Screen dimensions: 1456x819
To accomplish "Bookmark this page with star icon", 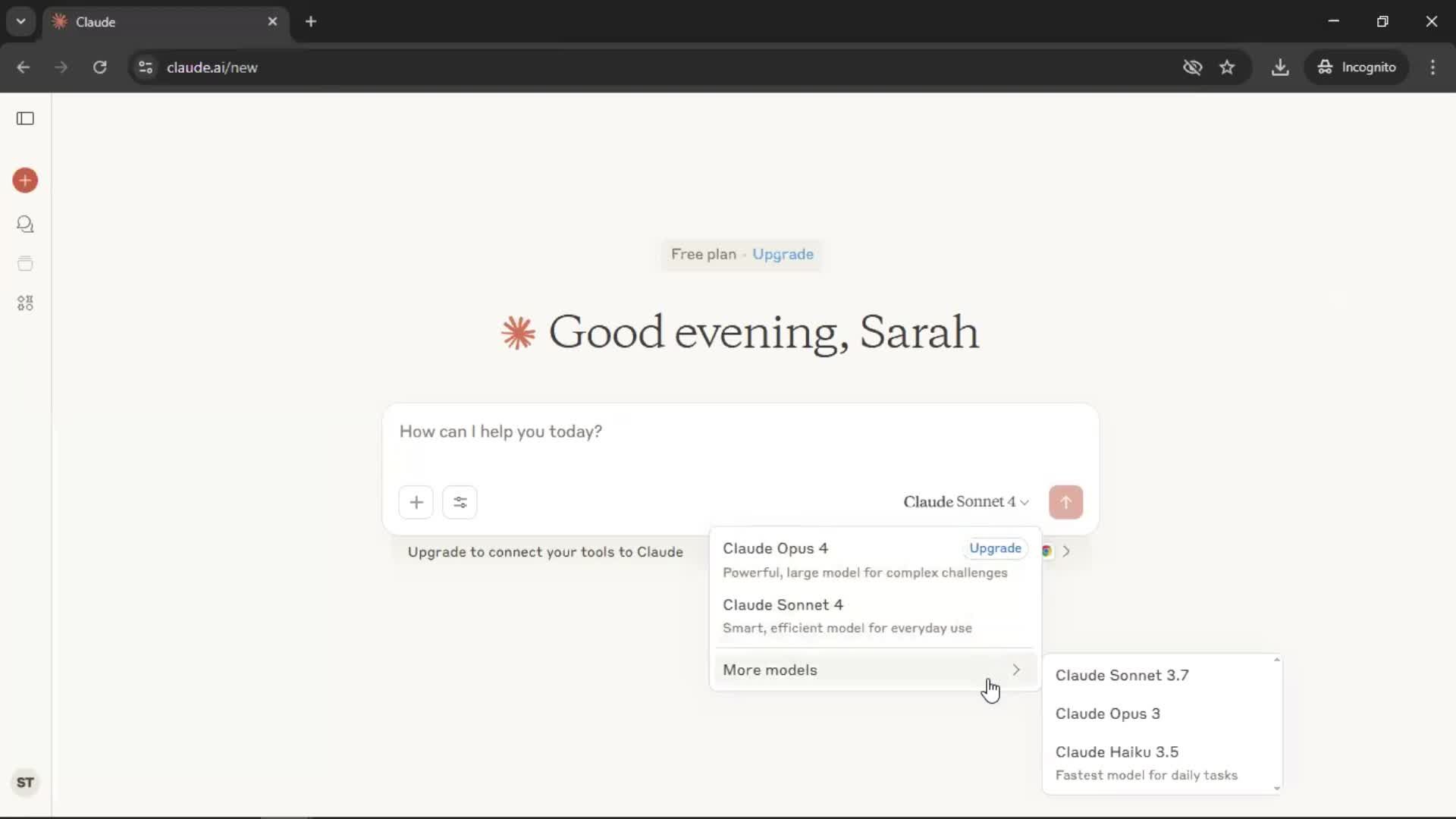I will click(1227, 67).
